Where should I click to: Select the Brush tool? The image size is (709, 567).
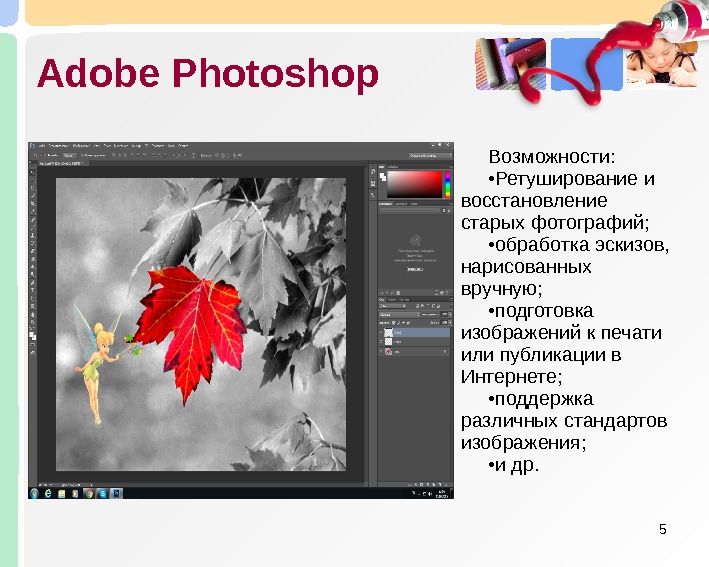pos(35,227)
